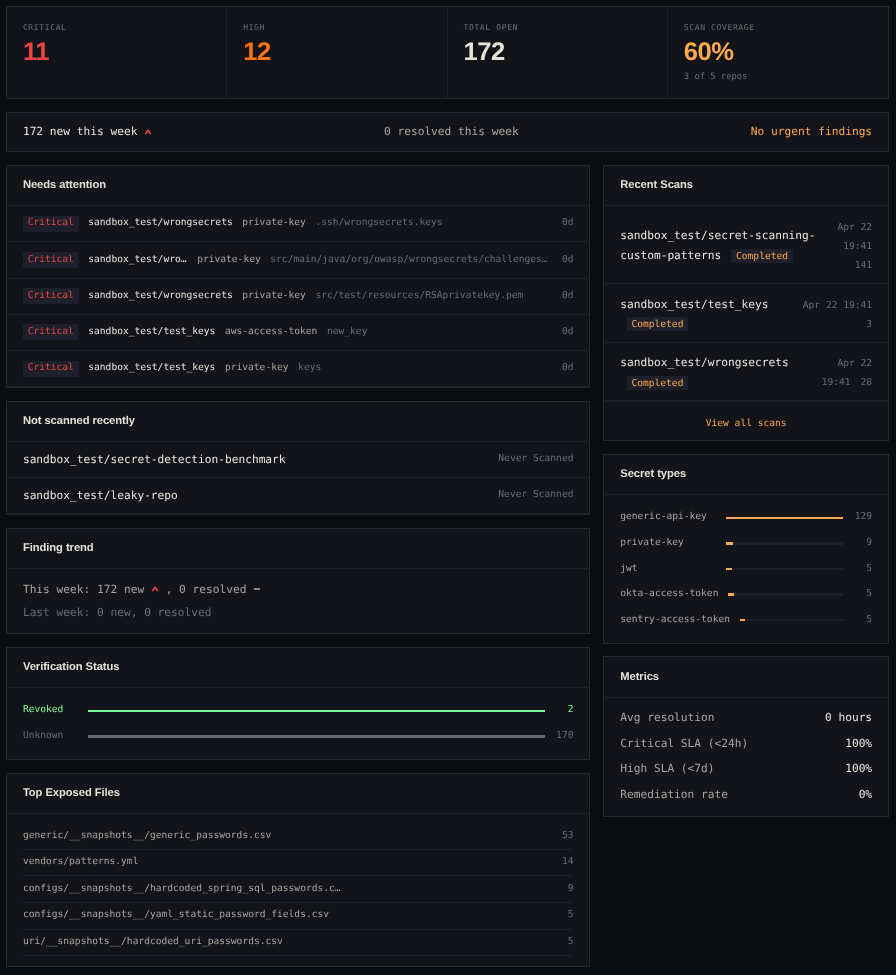
Task: Open "No urgent findings"
Action: click(x=811, y=130)
